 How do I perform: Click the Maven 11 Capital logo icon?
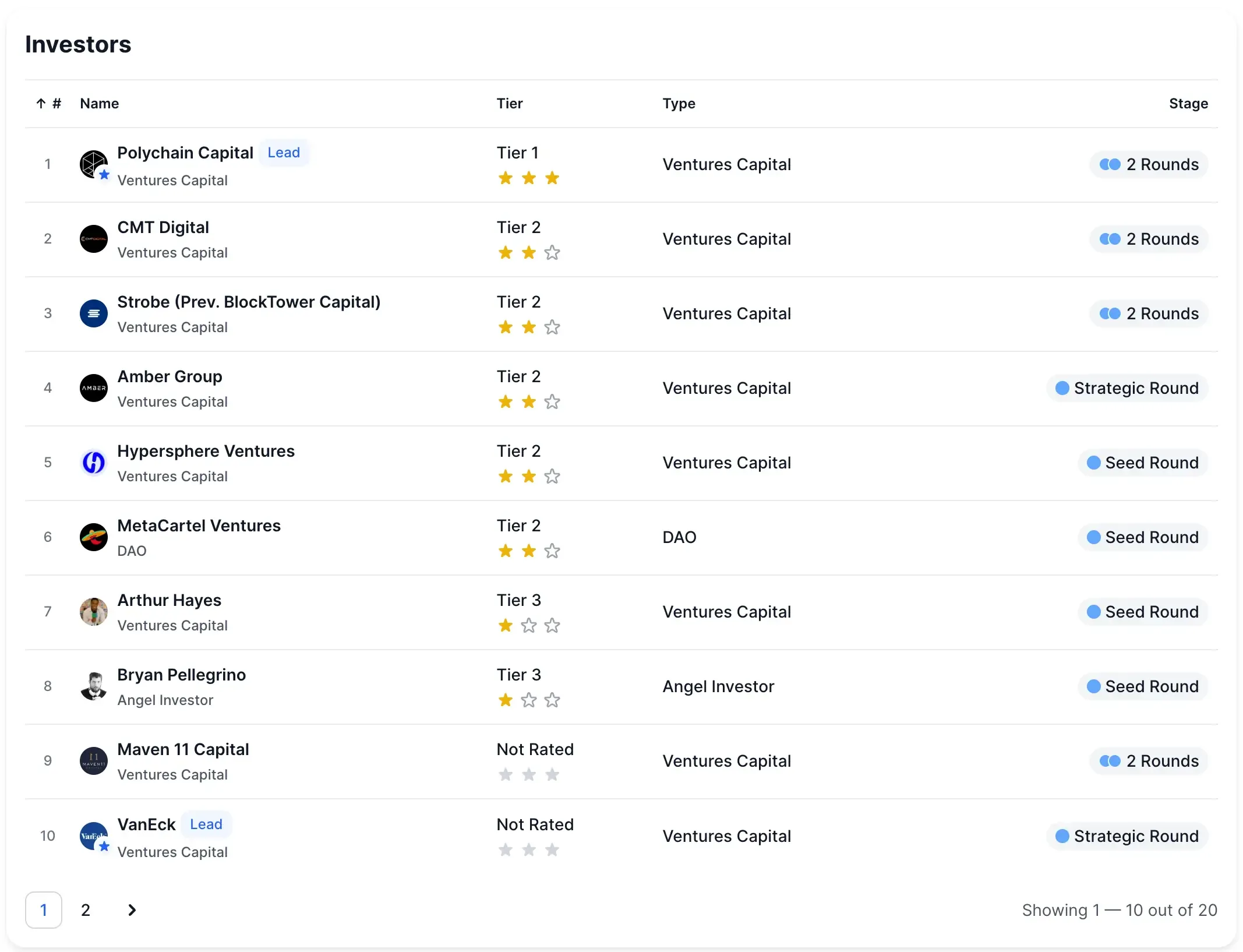[93, 761]
